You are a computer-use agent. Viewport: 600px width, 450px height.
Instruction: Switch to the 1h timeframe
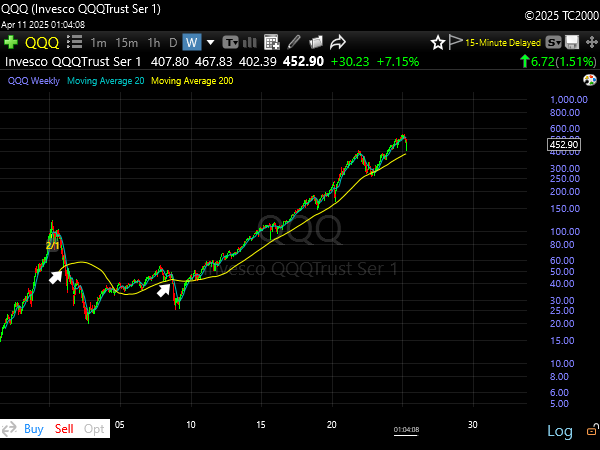[x=154, y=42]
